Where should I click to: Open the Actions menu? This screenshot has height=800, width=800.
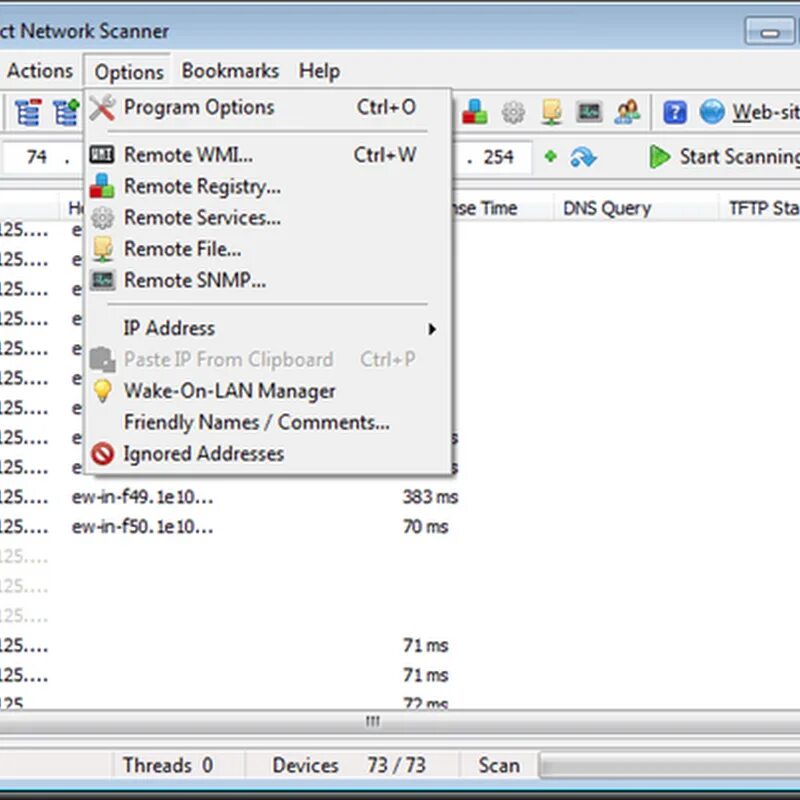(x=40, y=71)
